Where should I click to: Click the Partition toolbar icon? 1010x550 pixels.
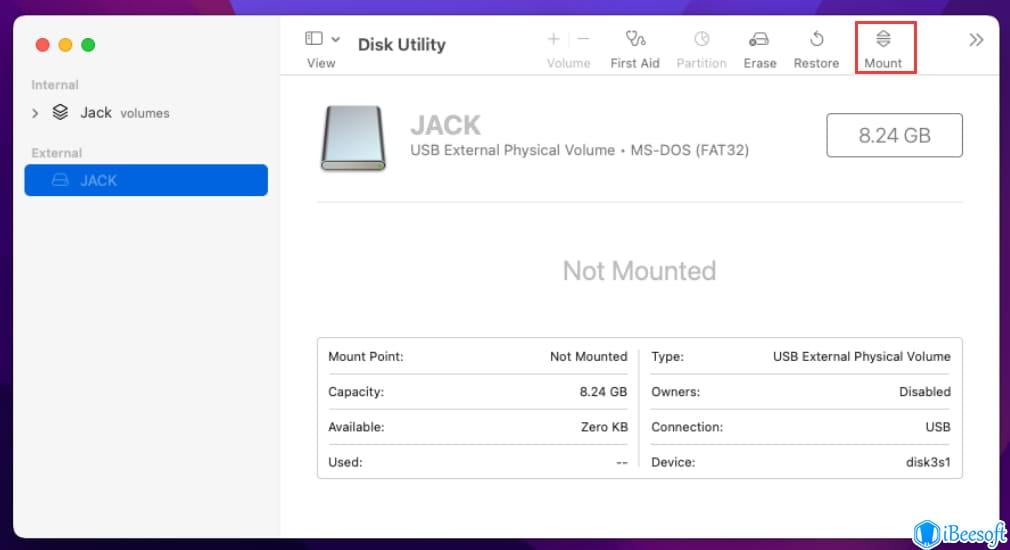point(701,40)
